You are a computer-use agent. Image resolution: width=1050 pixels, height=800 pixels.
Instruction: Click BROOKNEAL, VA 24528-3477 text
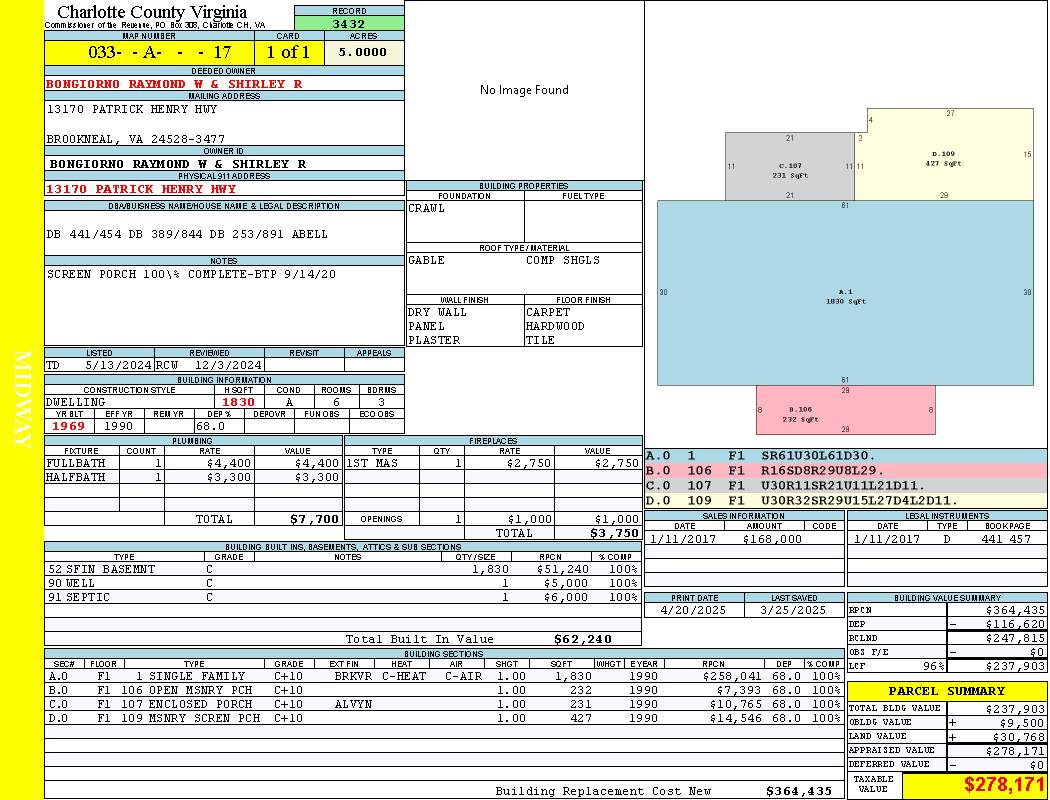click(136, 139)
